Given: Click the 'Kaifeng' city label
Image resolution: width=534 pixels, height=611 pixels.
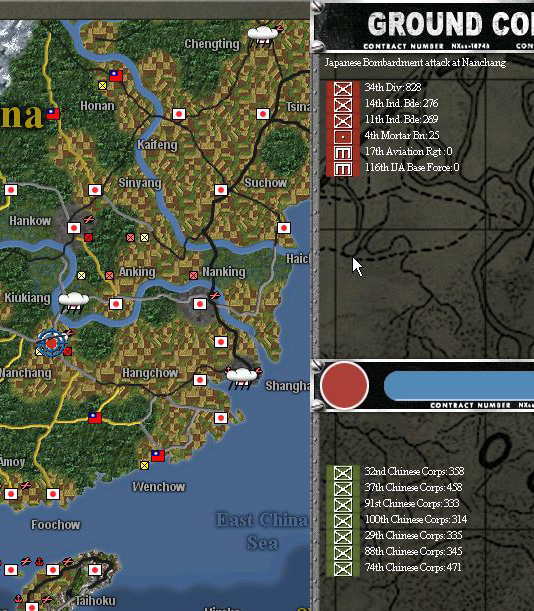Looking at the screenshot, I should 157,145.
